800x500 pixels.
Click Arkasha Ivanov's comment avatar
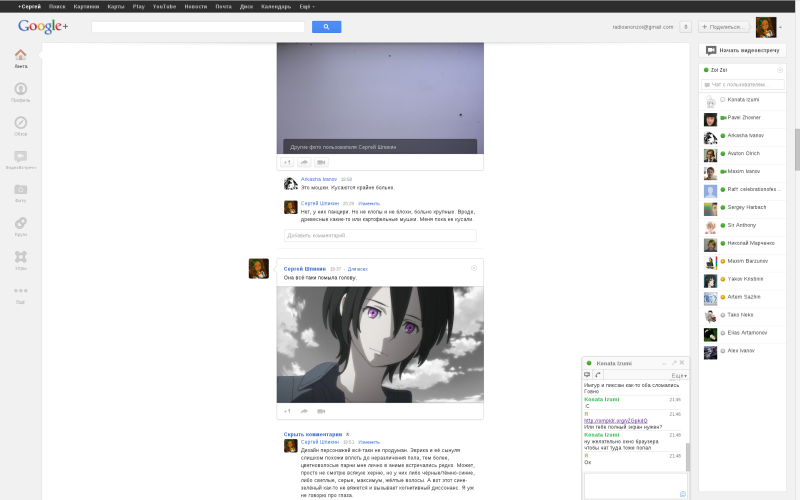click(x=291, y=183)
